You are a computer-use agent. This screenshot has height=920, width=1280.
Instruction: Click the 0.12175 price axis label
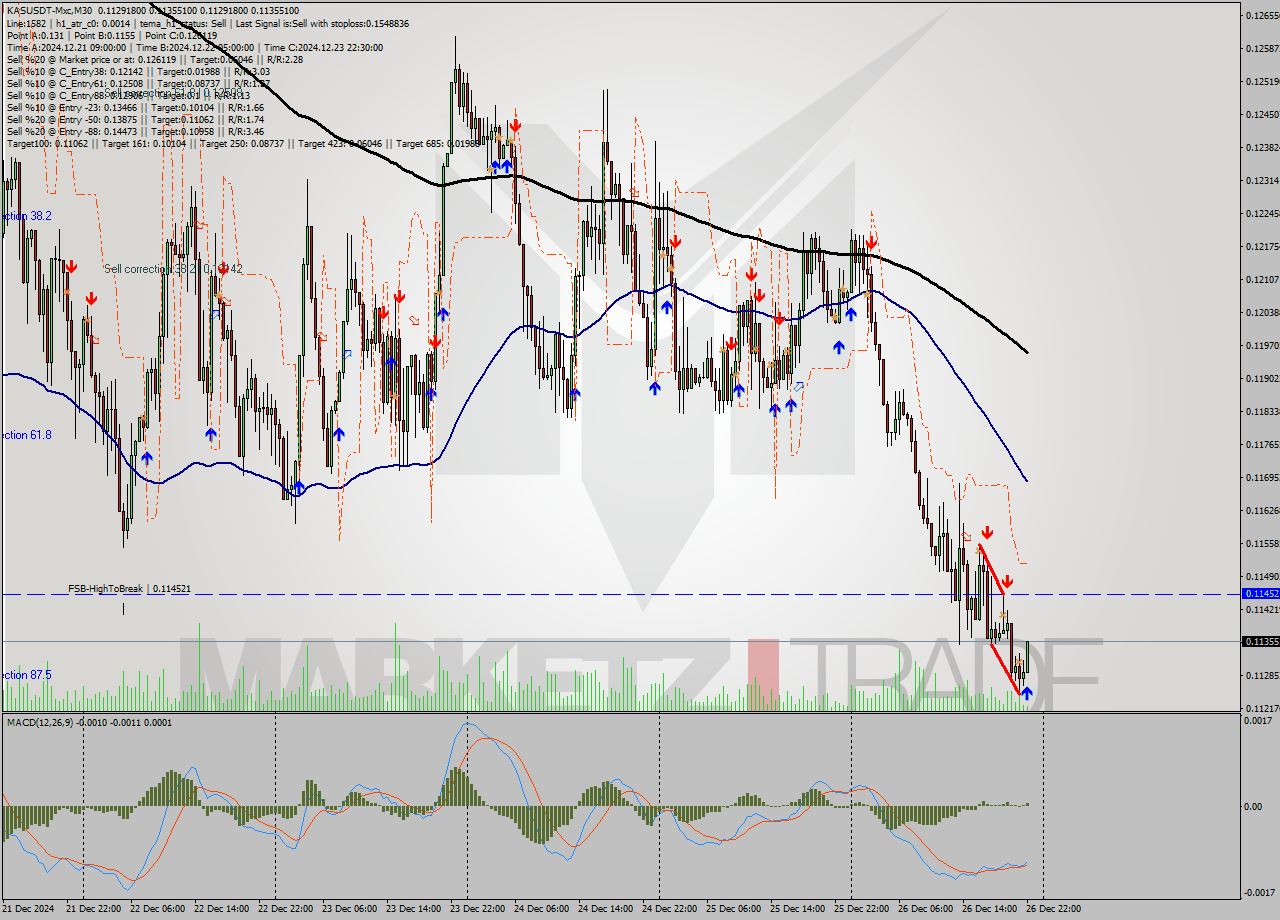[1262, 246]
